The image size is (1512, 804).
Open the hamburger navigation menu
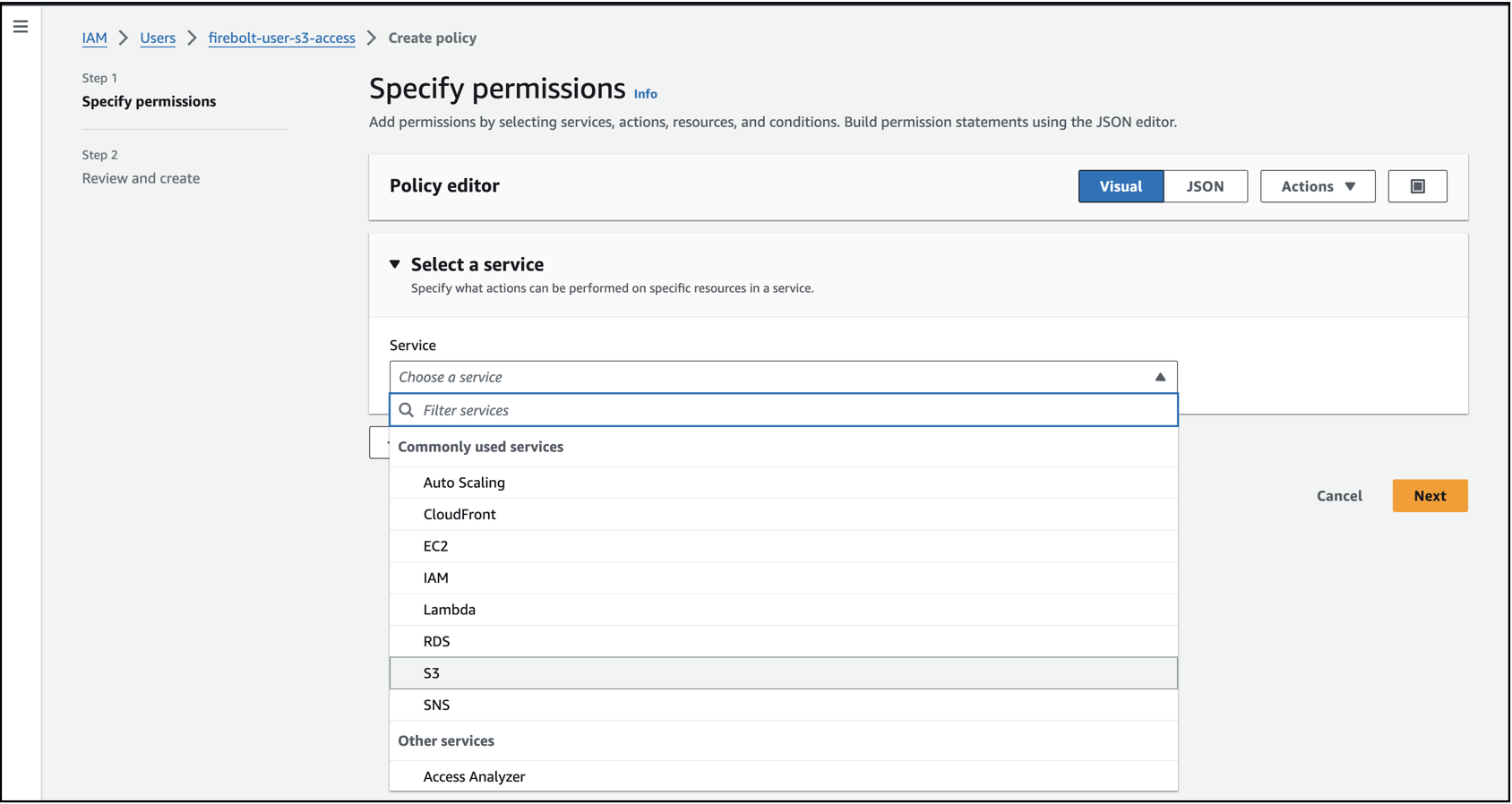[21, 27]
